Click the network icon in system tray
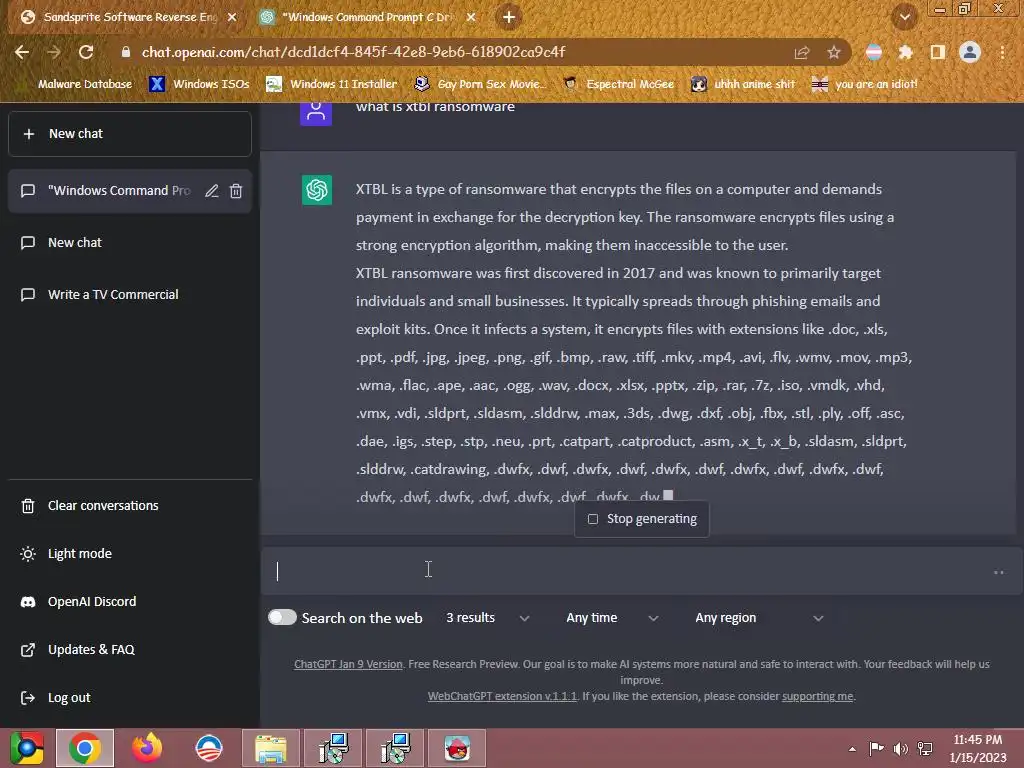Screen dimensions: 1024x768 (925, 749)
